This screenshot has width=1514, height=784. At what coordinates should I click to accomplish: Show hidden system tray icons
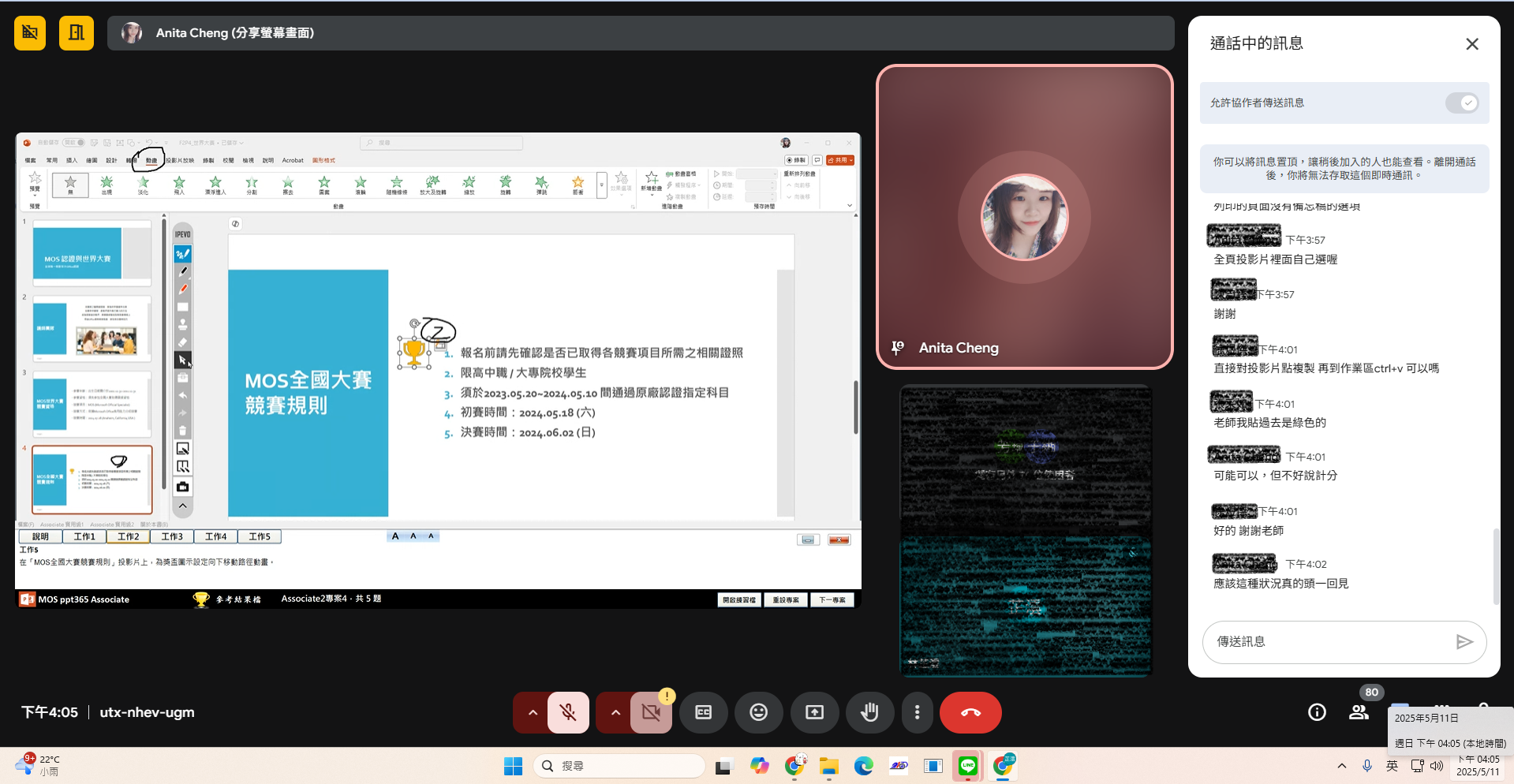coord(1341,766)
